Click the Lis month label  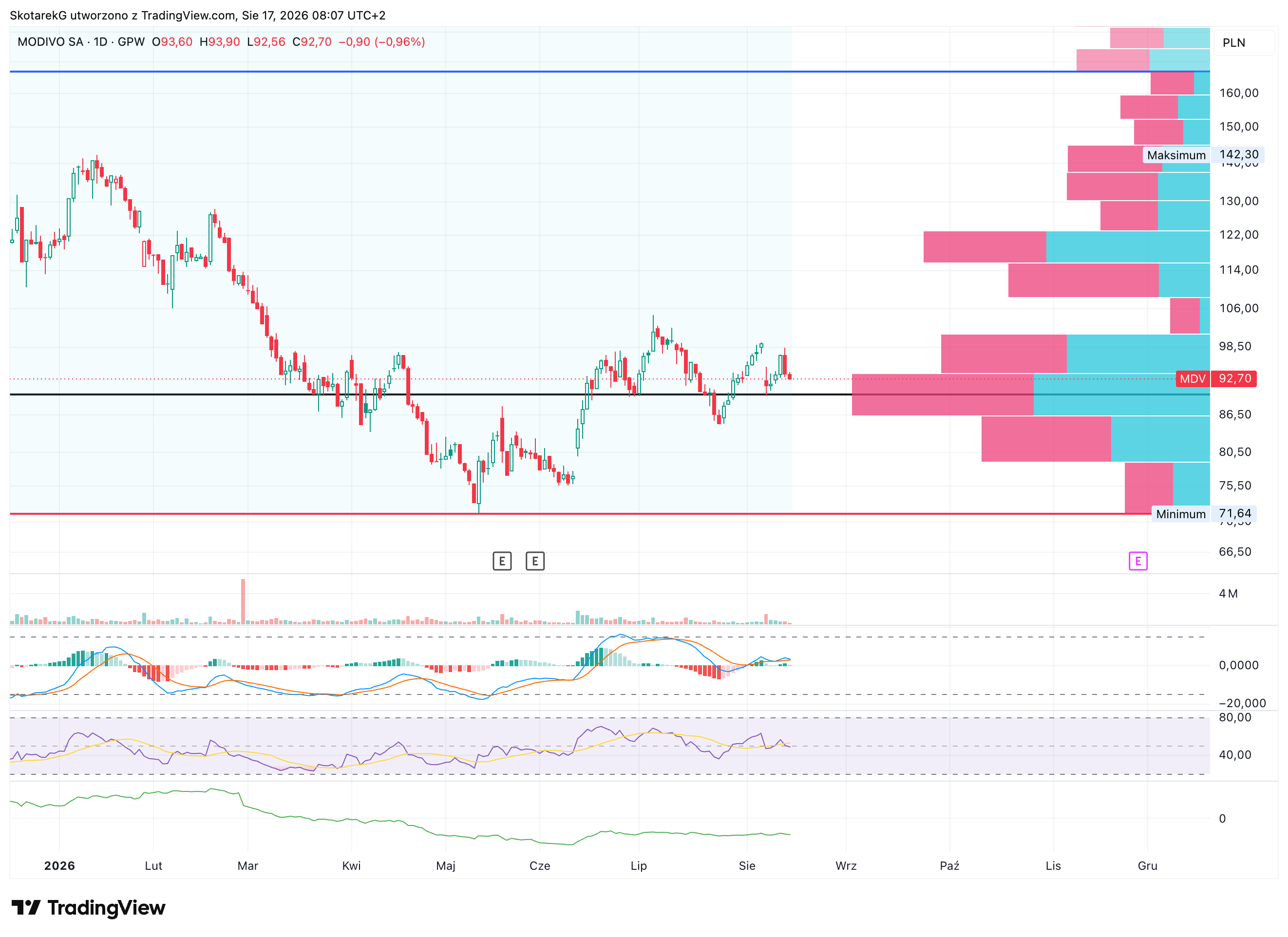coord(1054,865)
